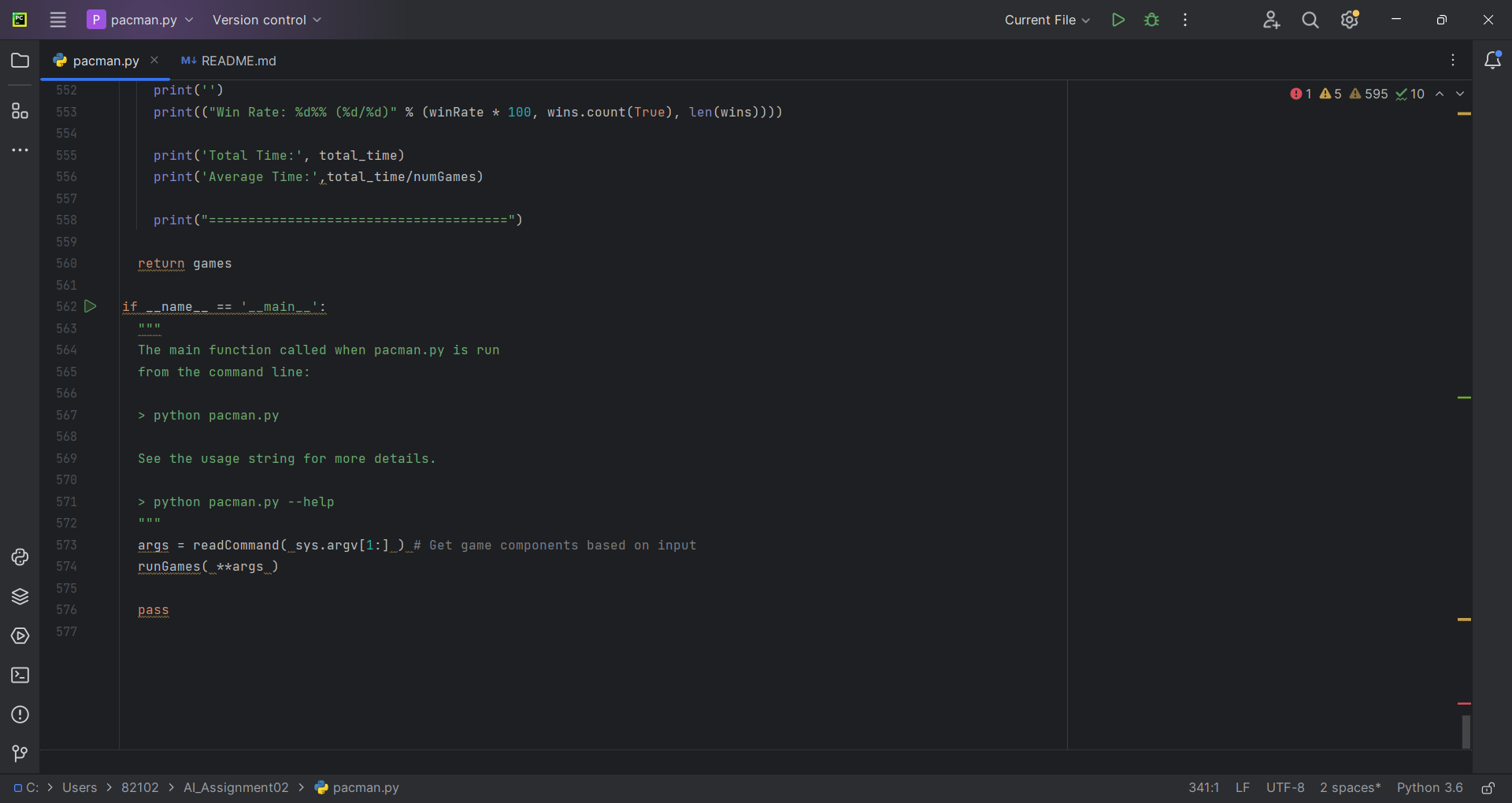Screen dimensions: 1512x803
Task: Open the Code With Me users icon
Action: click(x=1273, y=20)
